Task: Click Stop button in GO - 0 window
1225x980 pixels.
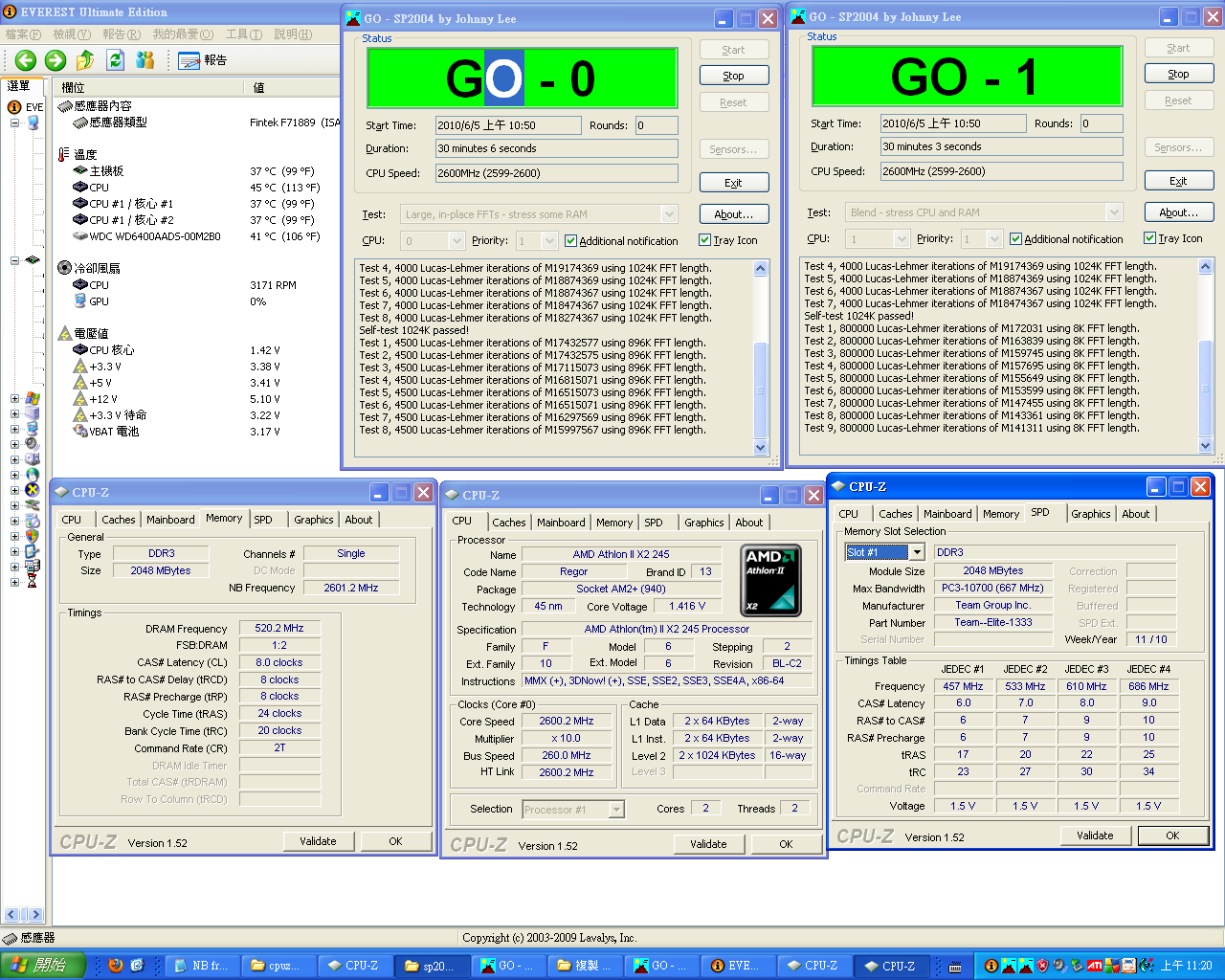Action: [734, 76]
